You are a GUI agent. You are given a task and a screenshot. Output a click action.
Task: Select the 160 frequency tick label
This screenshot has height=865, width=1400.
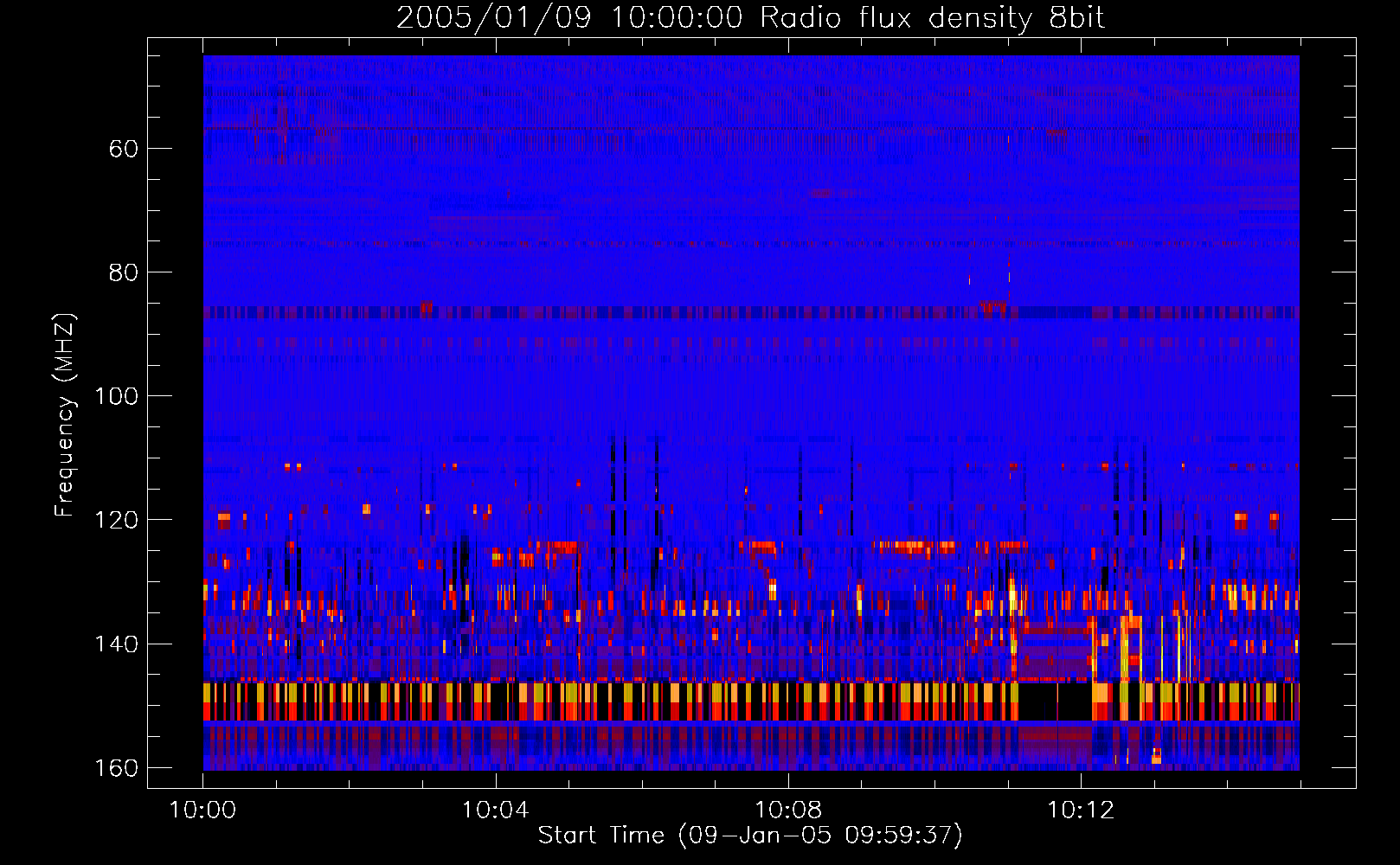coord(116,768)
